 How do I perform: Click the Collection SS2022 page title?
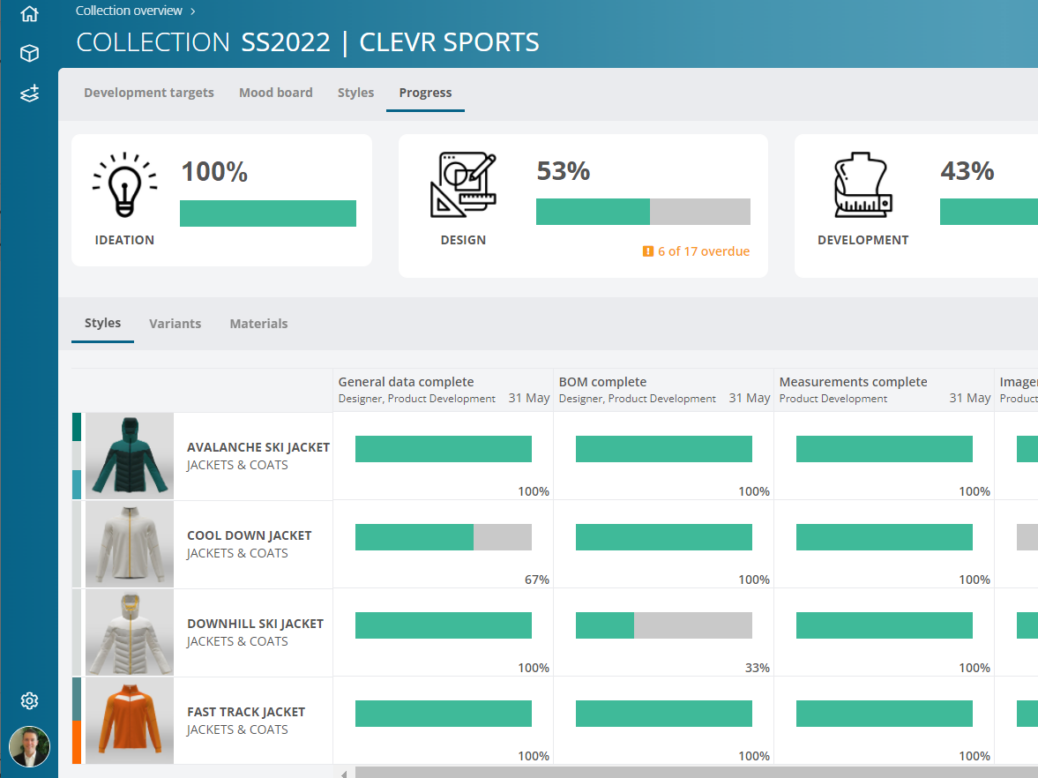pyautogui.click(x=307, y=42)
